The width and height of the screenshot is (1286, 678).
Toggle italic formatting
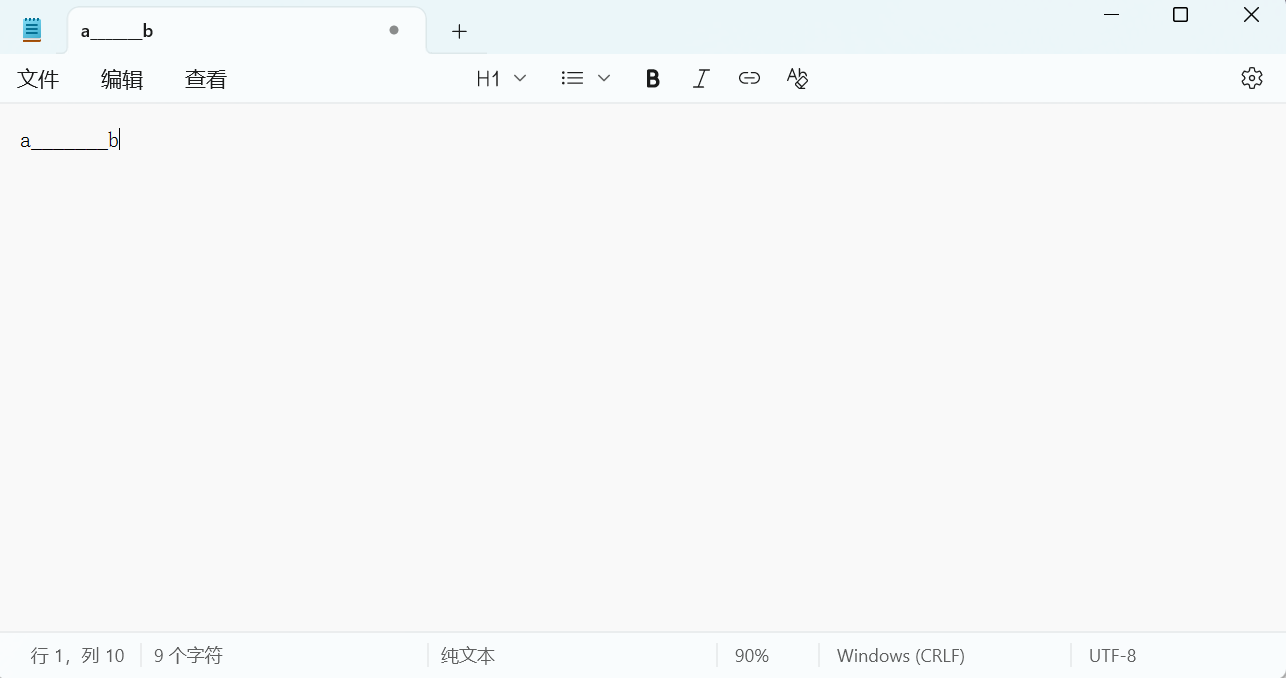coord(701,78)
